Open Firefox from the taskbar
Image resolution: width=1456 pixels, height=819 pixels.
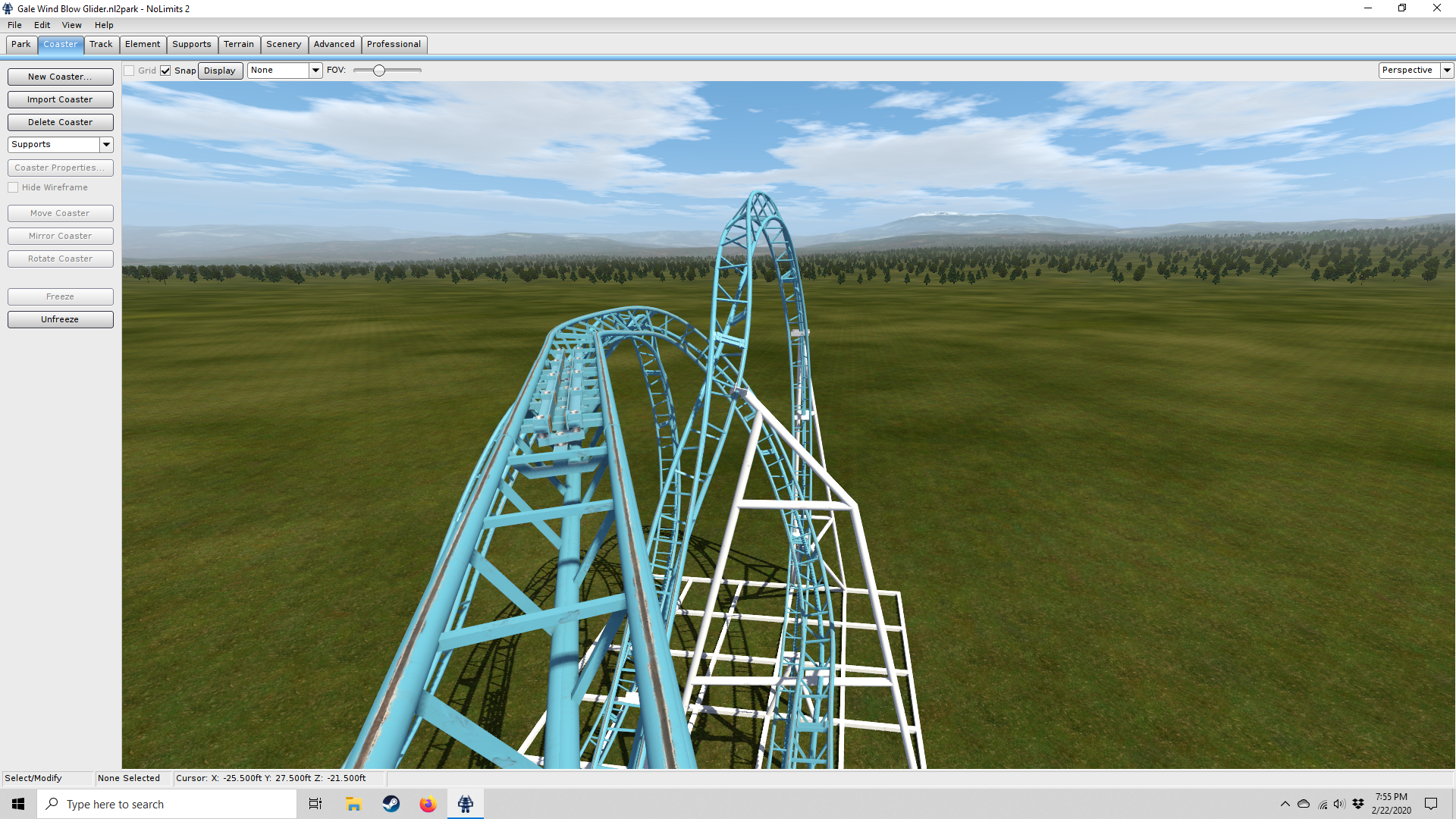428,804
